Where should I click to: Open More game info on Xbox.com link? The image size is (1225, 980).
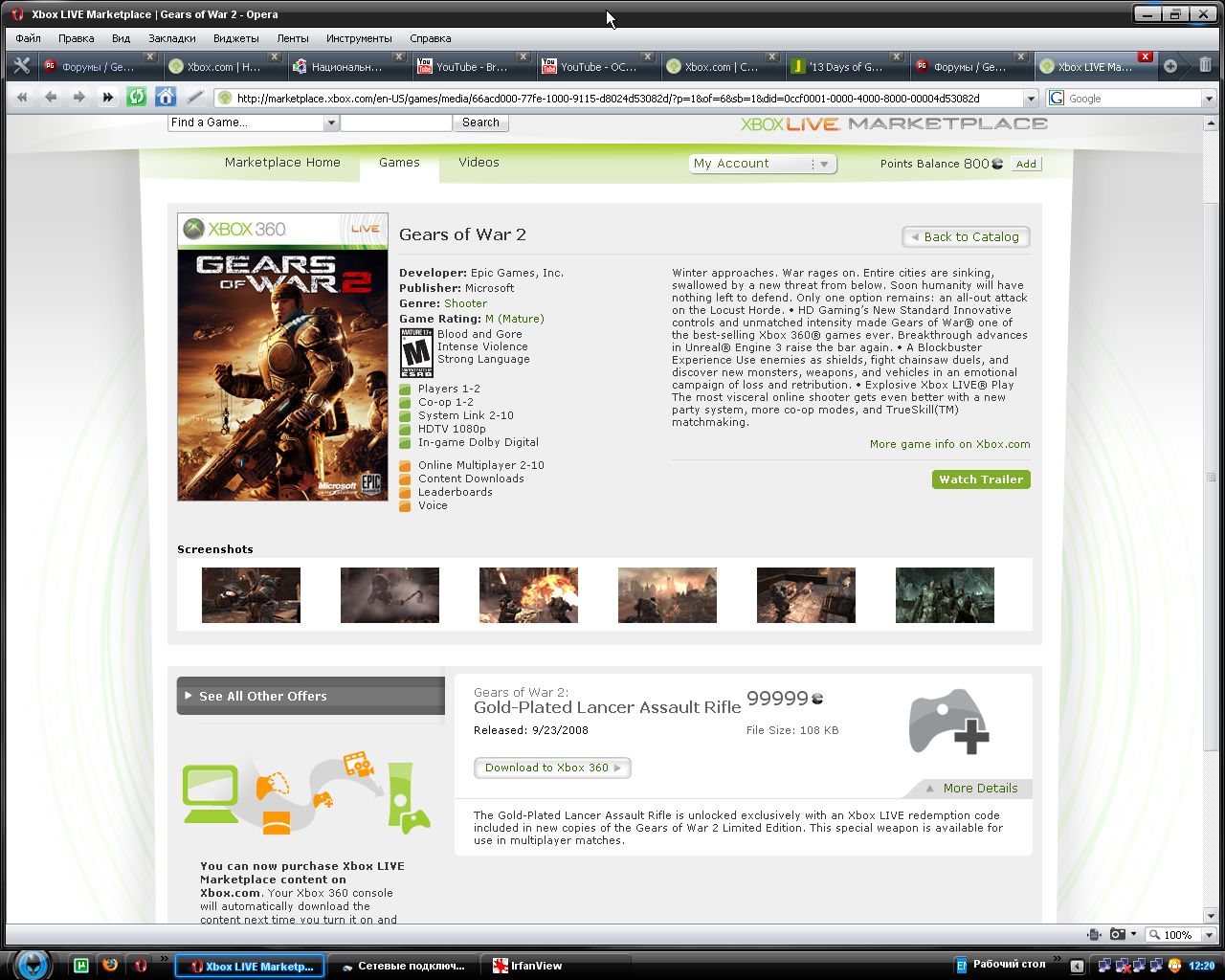pyautogui.click(x=950, y=444)
